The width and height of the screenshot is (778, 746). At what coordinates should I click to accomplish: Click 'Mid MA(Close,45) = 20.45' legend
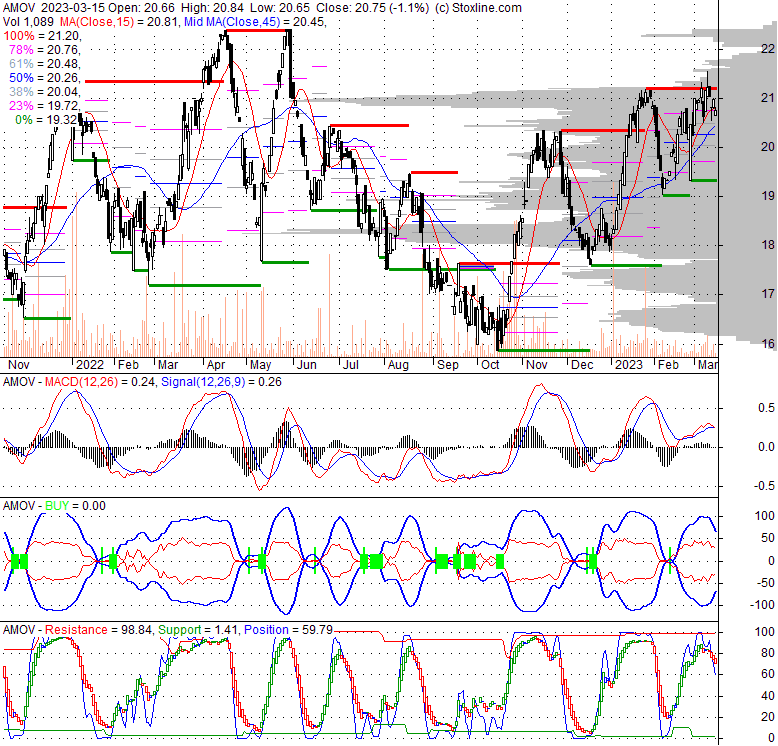254,22
